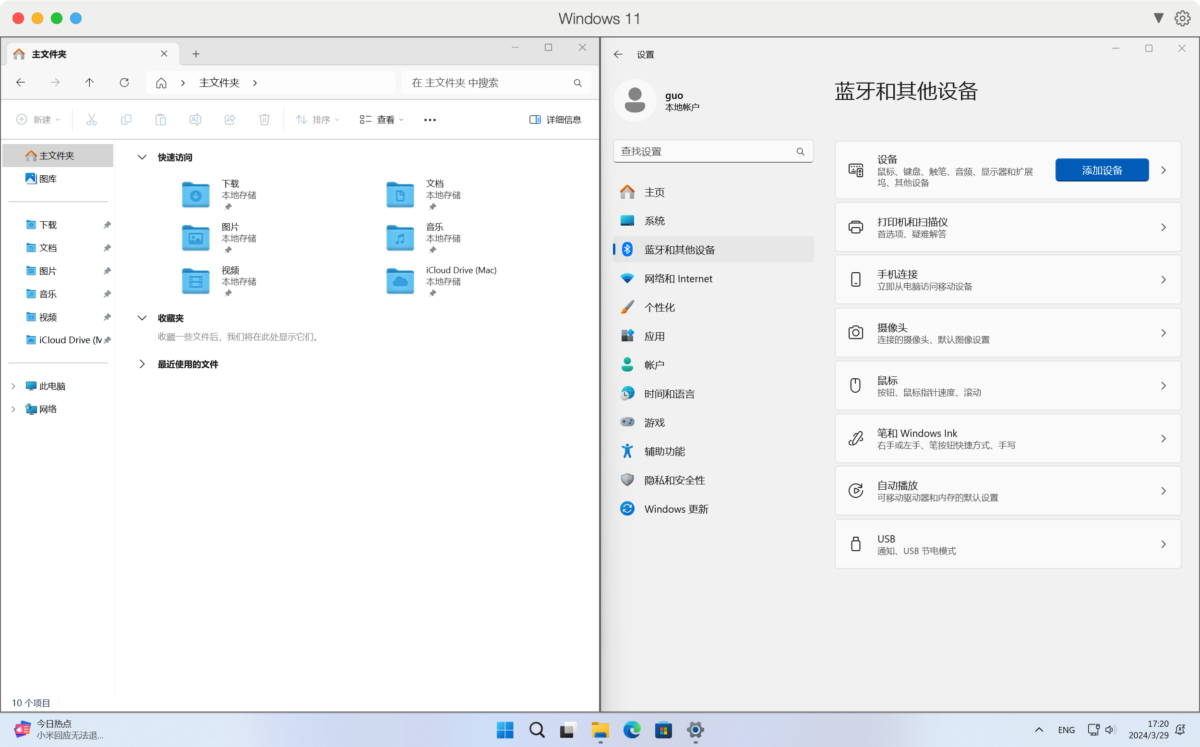Open 鼠标 settings
The height and width of the screenshot is (747, 1200).
[x=1008, y=386]
